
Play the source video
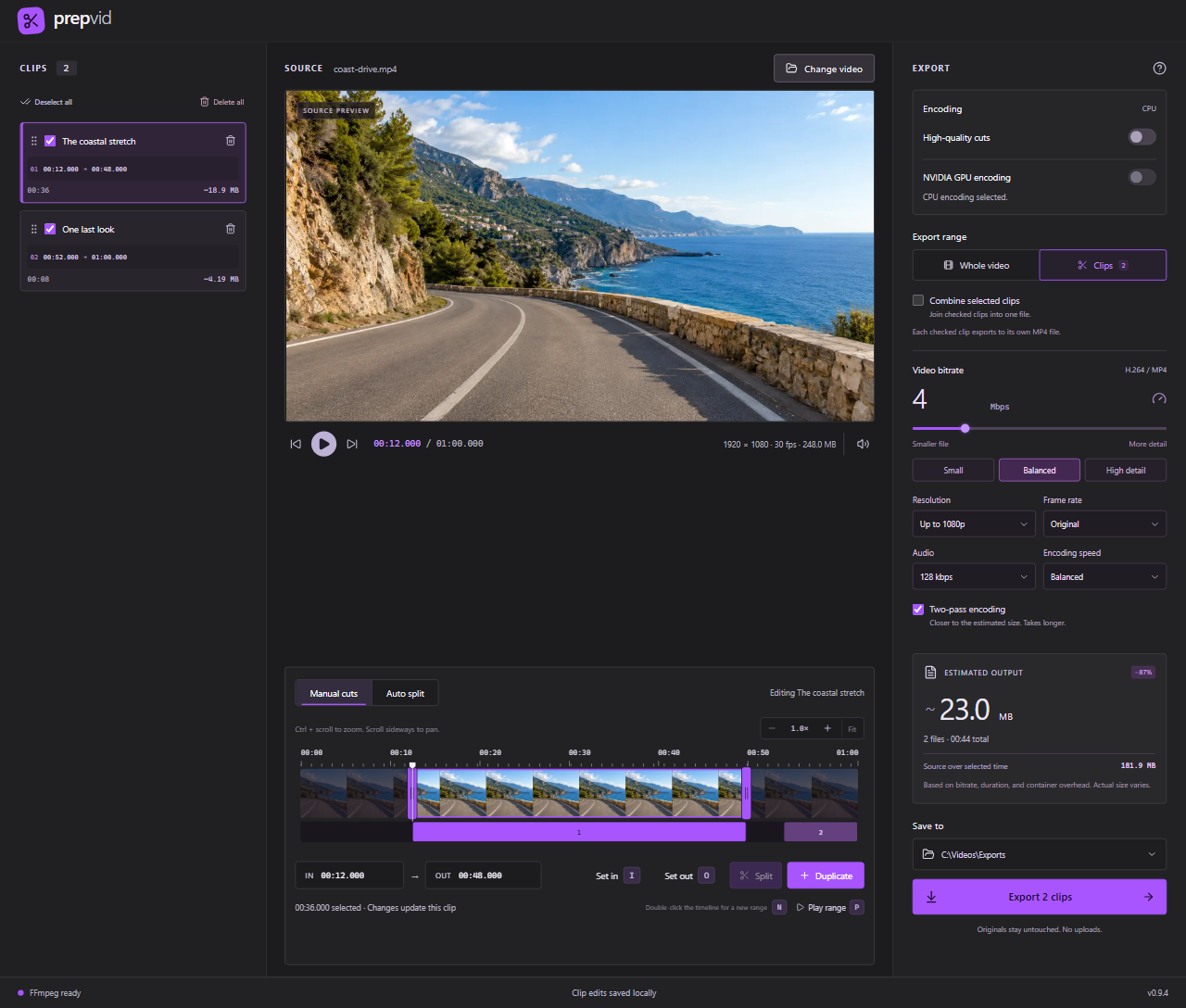pyautogui.click(x=323, y=444)
